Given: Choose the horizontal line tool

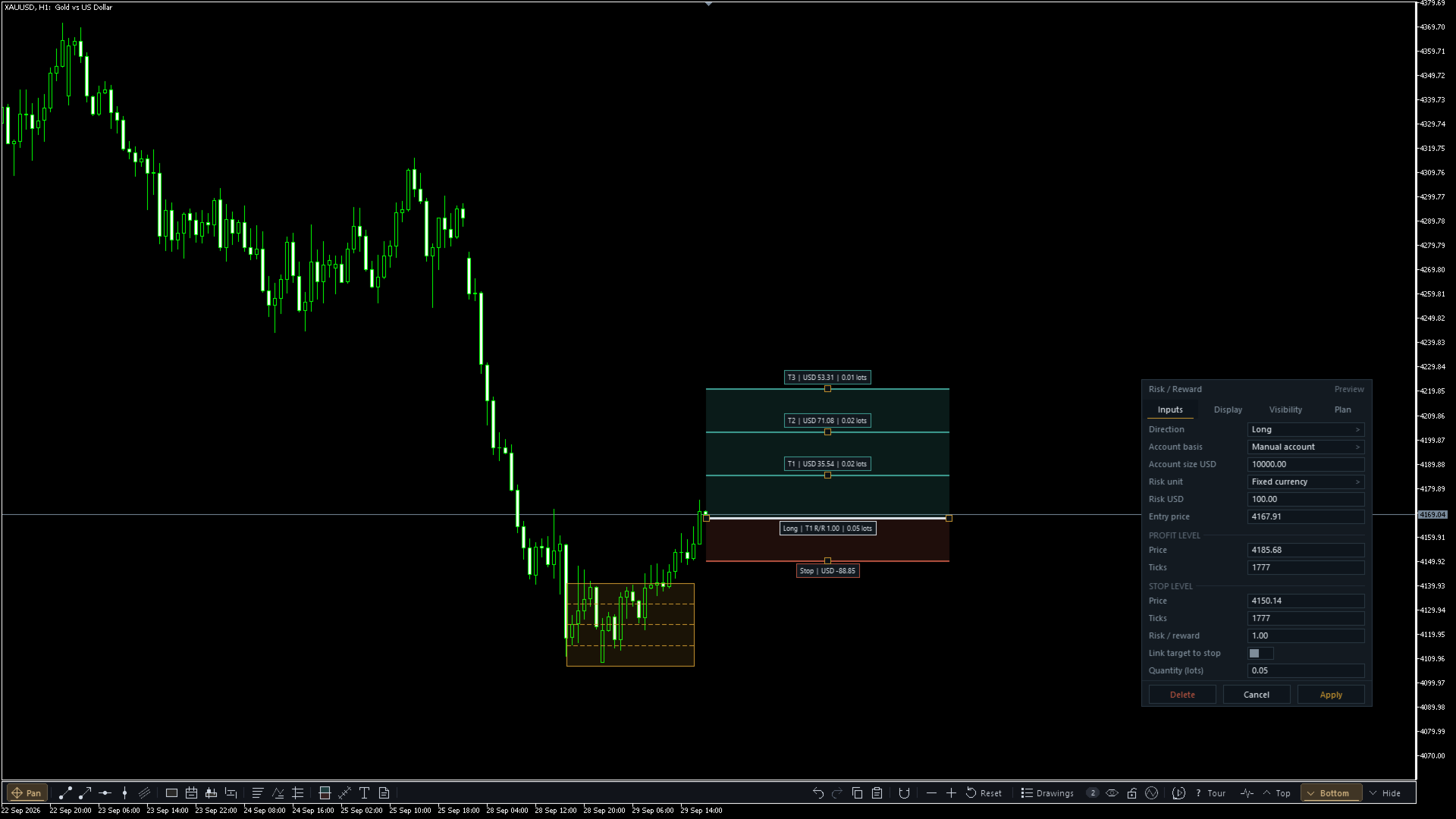Looking at the screenshot, I should (x=105, y=793).
